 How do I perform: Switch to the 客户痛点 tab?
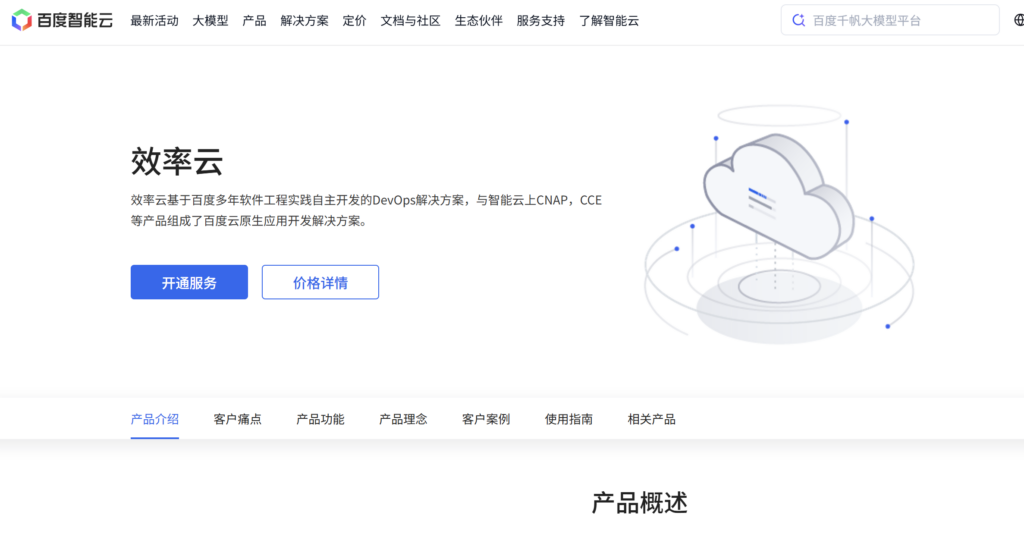238,419
